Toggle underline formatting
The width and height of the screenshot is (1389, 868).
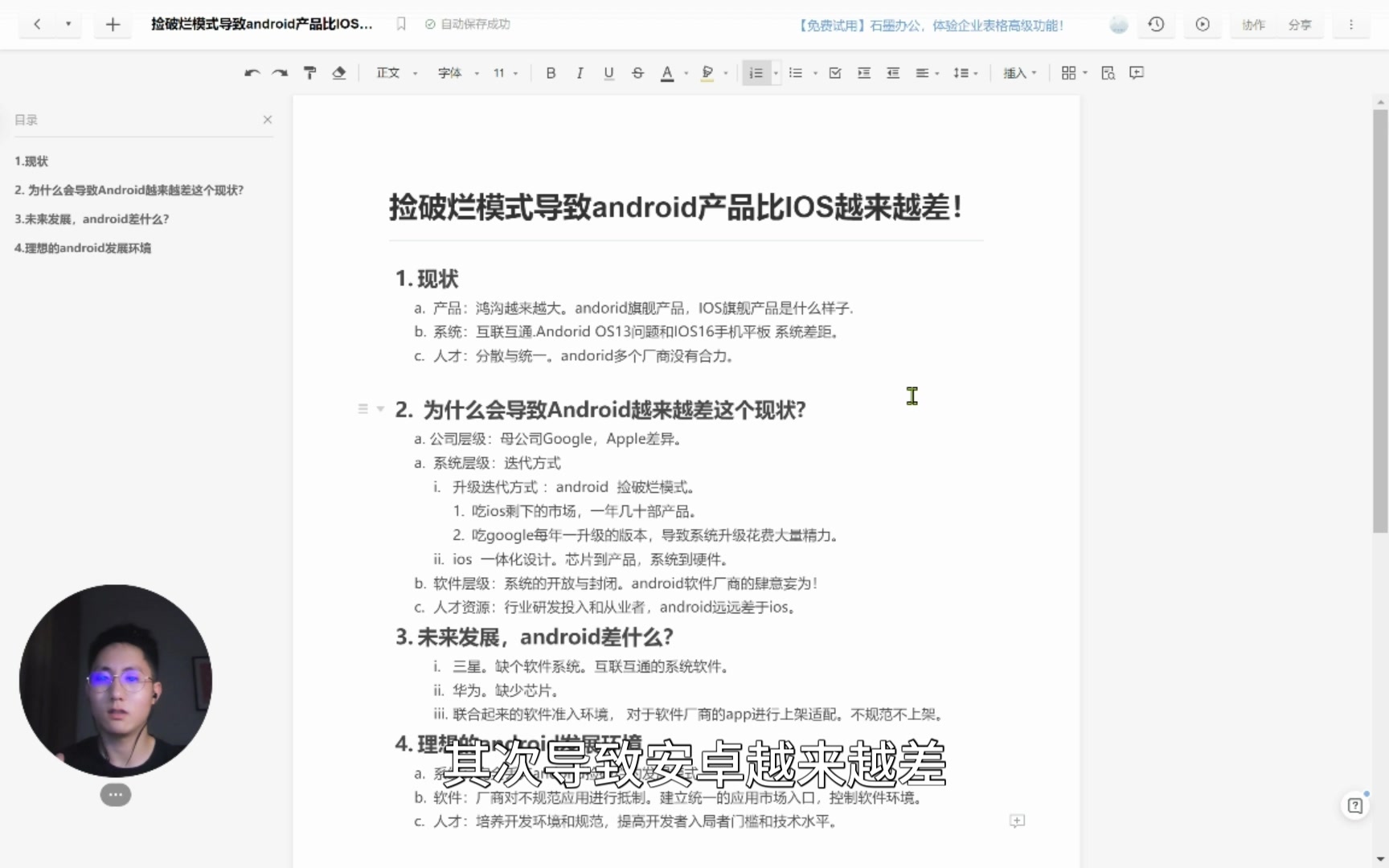click(608, 73)
